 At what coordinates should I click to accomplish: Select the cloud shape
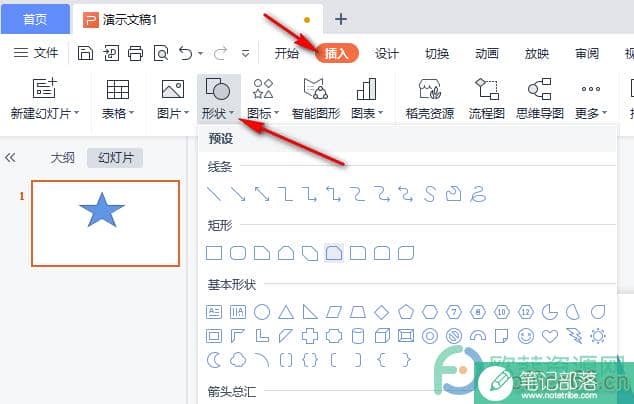238,360
